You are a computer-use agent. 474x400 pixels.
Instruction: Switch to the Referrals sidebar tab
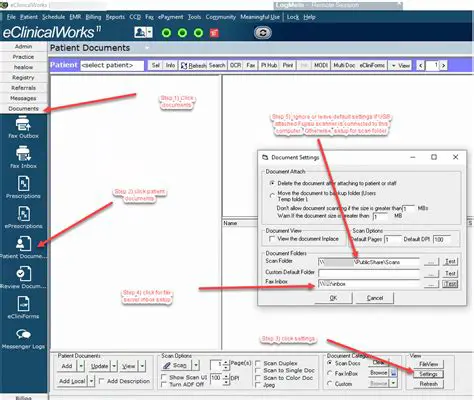coord(23,88)
